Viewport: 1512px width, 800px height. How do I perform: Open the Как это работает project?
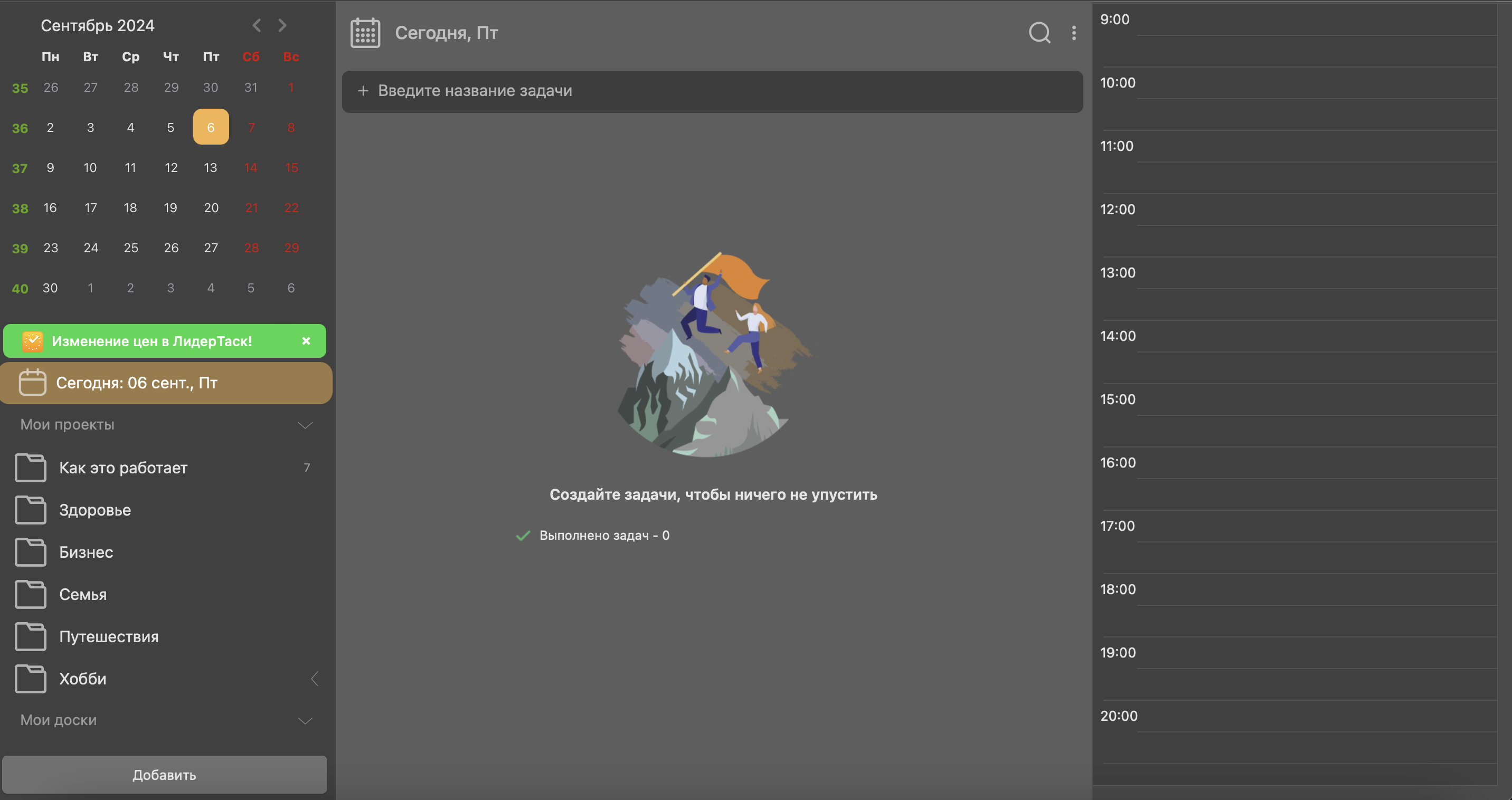123,468
